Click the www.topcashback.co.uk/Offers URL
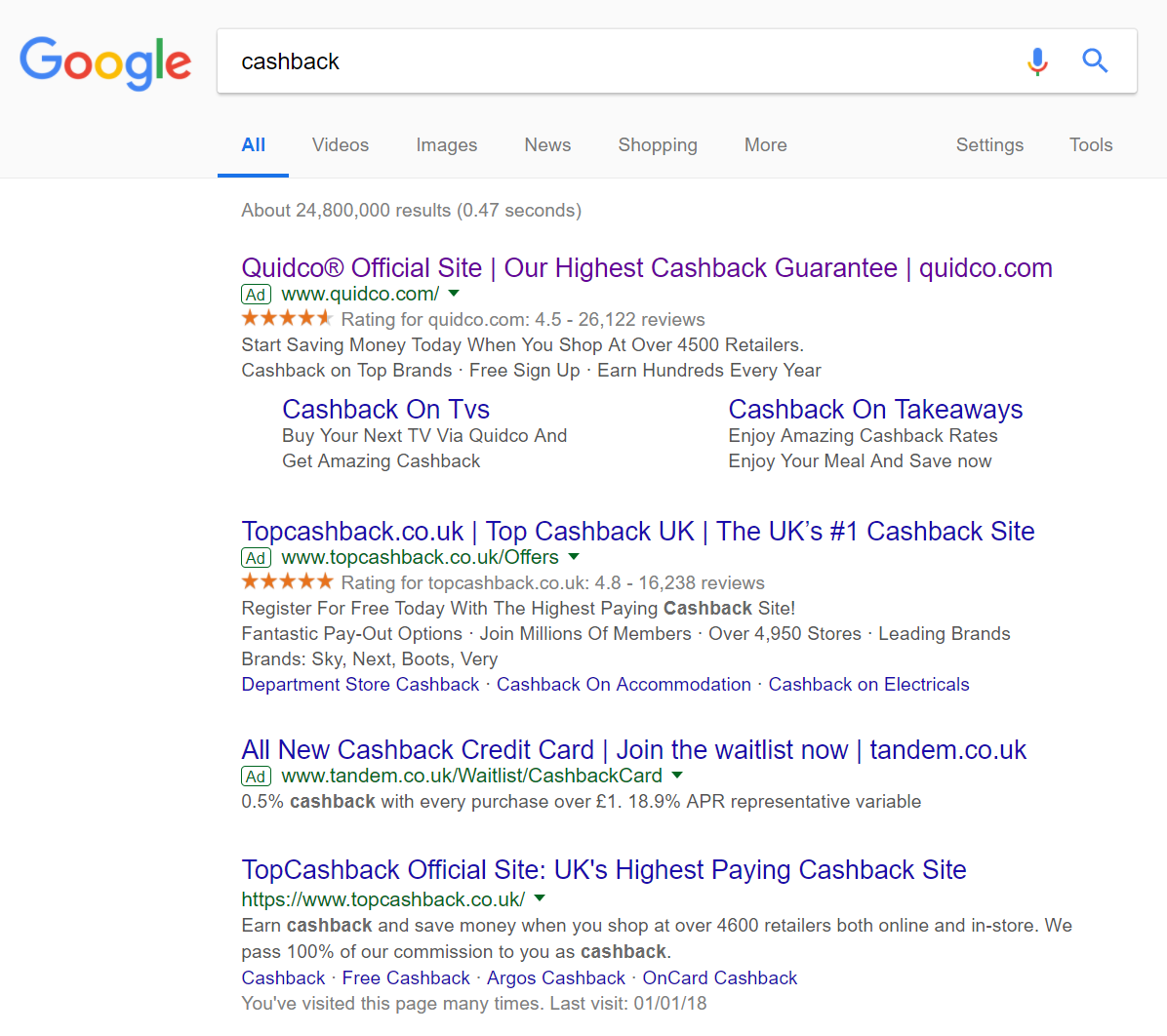The height and width of the screenshot is (1036, 1167). [x=420, y=557]
